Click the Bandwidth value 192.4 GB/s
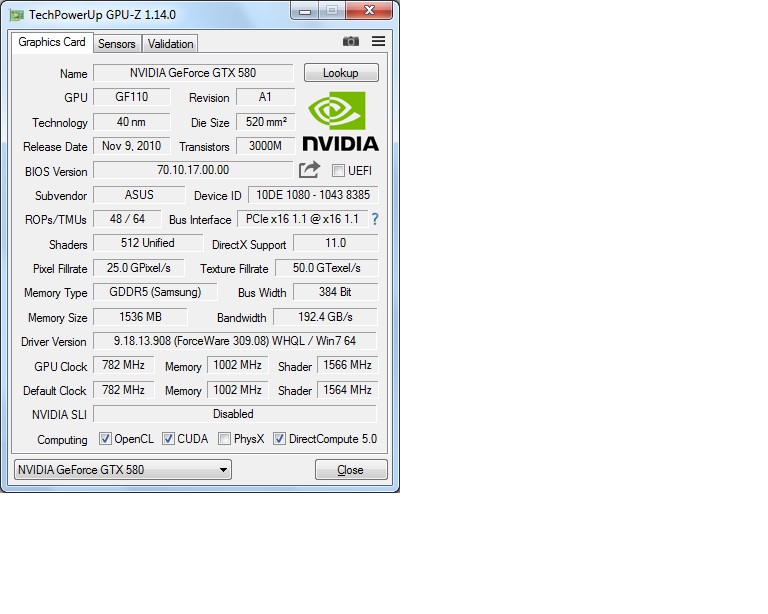The image size is (768, 614). pos(325,317)
